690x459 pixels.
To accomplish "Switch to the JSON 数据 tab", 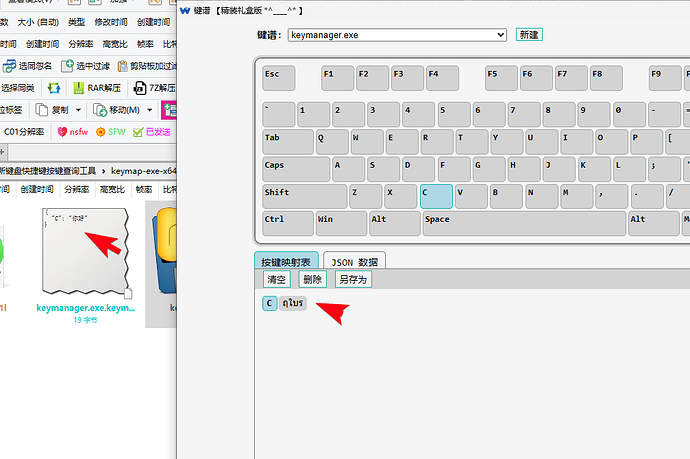I will pyautogui.click(x=355, y=261).
